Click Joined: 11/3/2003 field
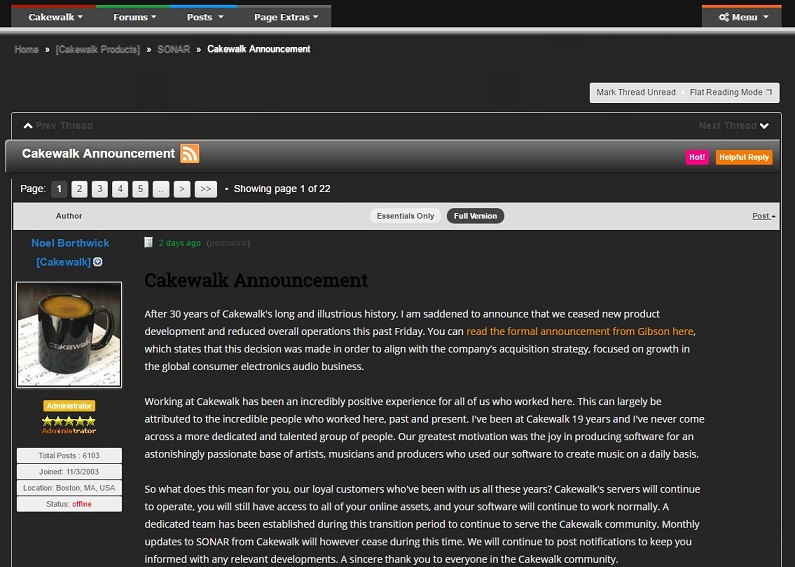This screenshot has width=795, height=567. 69,472
